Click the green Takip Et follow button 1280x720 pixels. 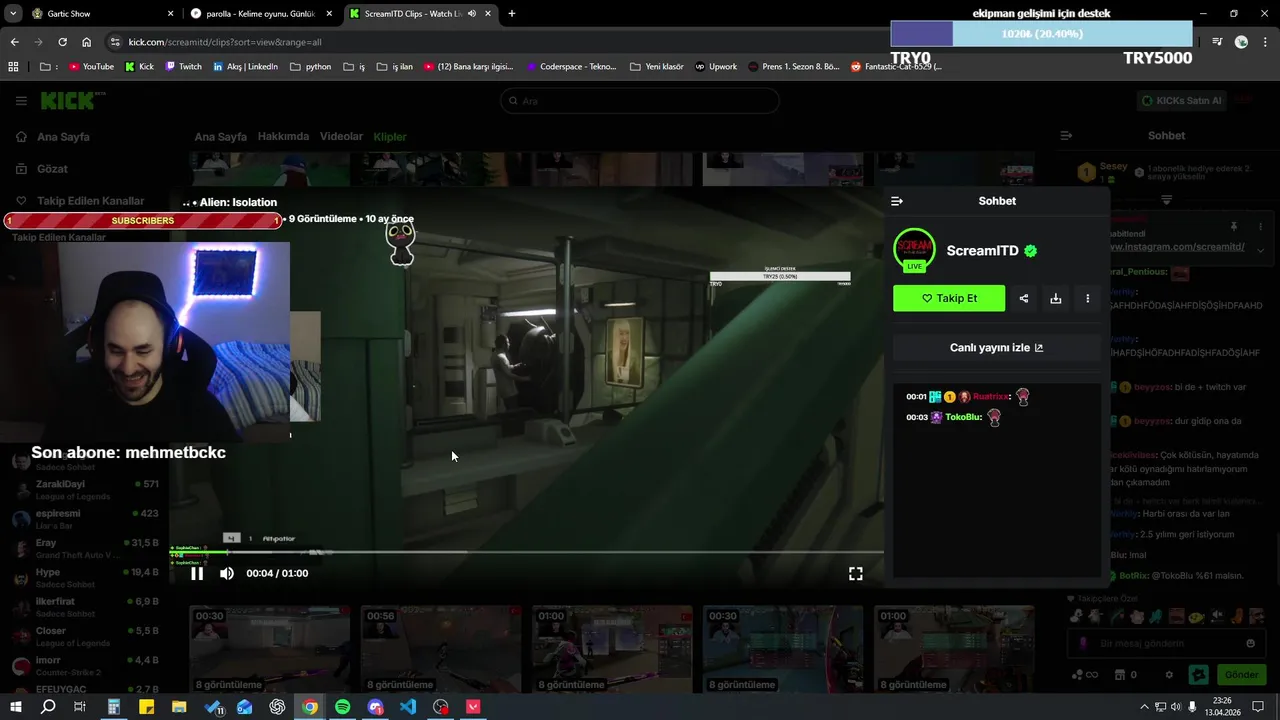point(949,298)
